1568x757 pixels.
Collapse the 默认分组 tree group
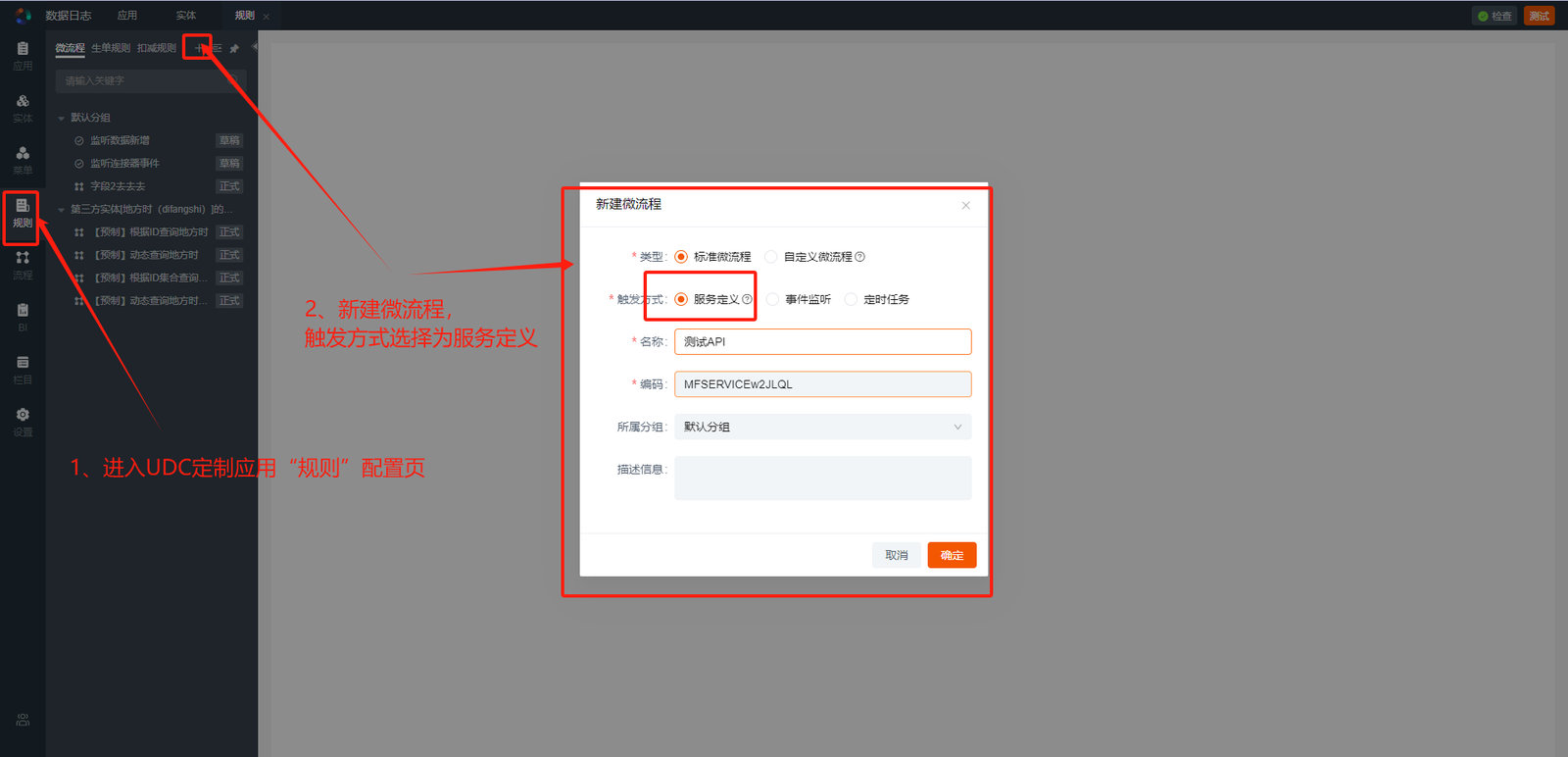click(61, 118)
